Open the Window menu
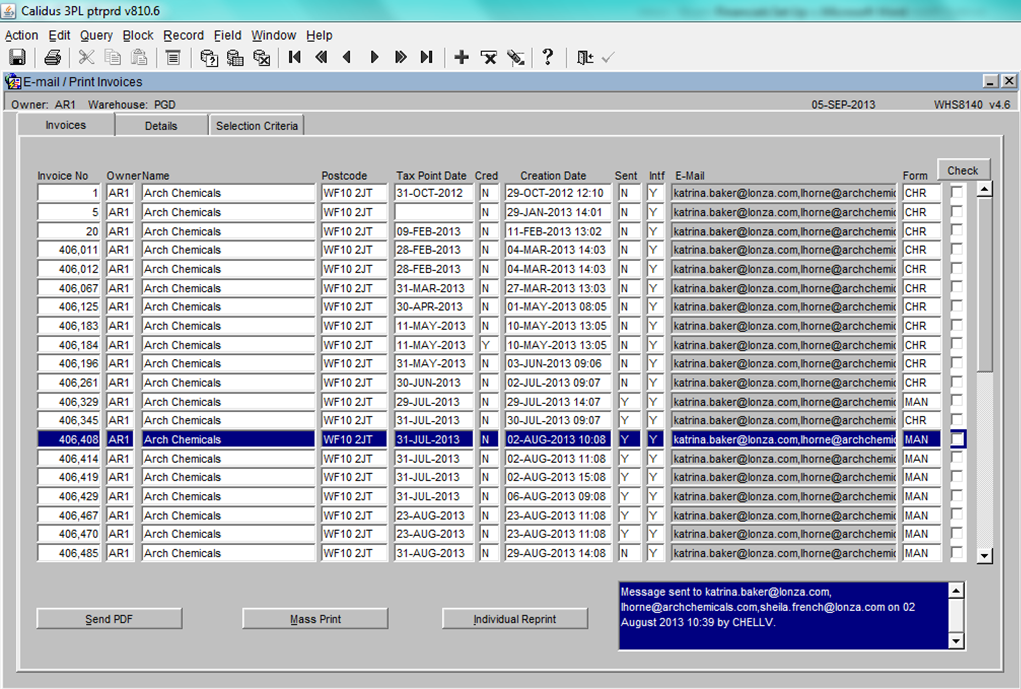 (x=273, y=35)
